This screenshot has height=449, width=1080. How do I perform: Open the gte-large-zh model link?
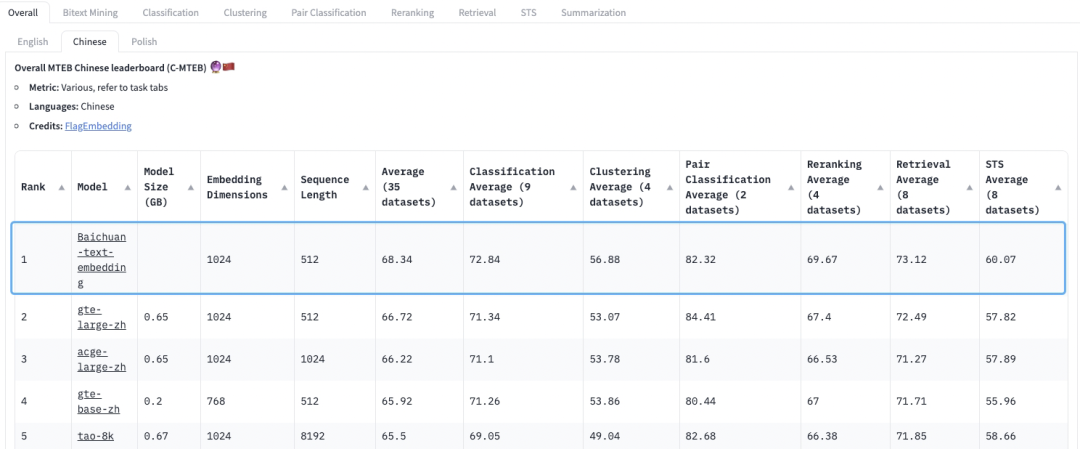(101, 317)
